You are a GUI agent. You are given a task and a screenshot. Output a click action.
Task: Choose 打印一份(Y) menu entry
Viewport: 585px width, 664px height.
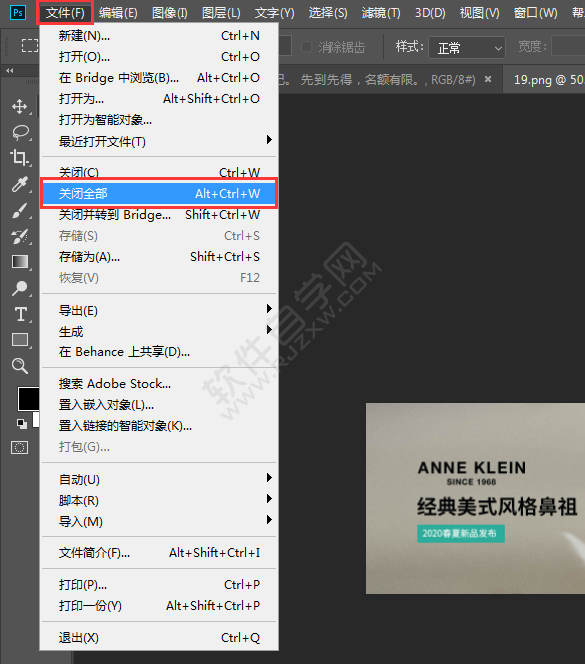click(x=159, y=606)
